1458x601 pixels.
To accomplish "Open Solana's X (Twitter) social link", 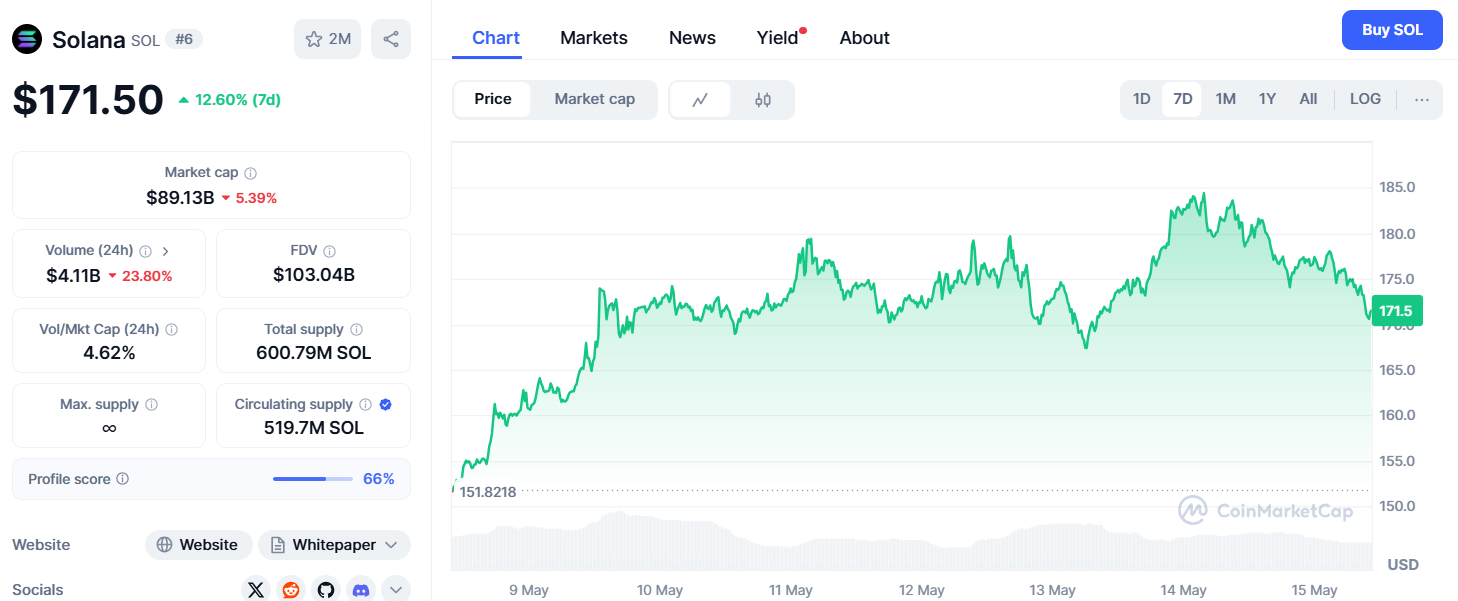I will (256, 590).
